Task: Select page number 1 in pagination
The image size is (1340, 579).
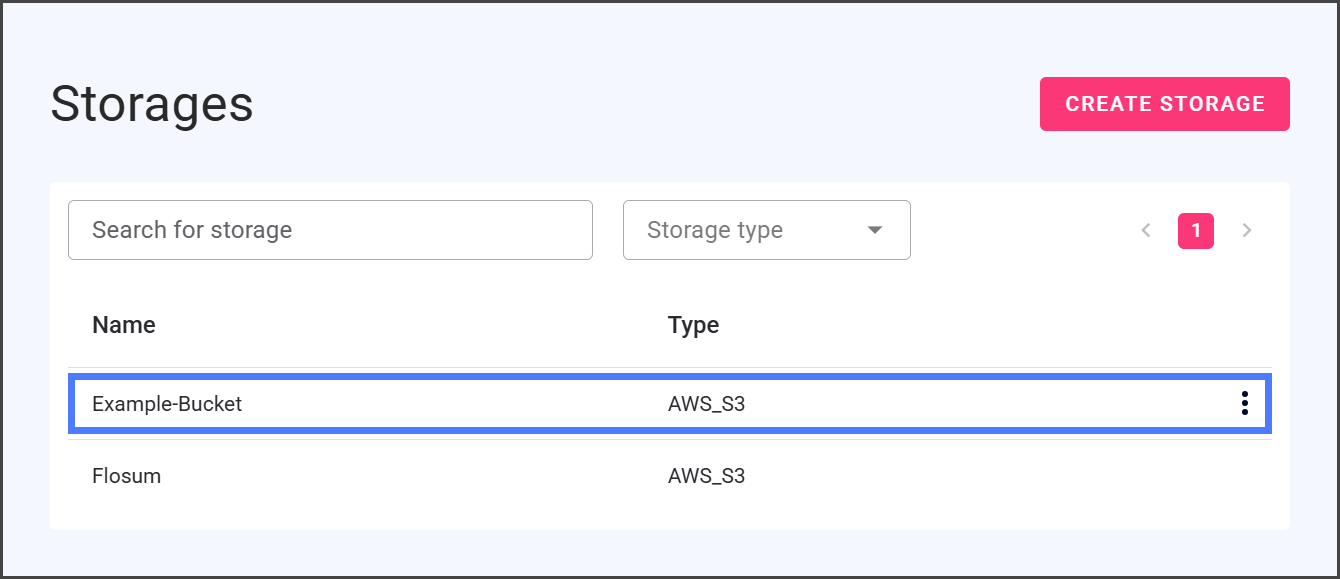Action: (x=1196, y=230)
